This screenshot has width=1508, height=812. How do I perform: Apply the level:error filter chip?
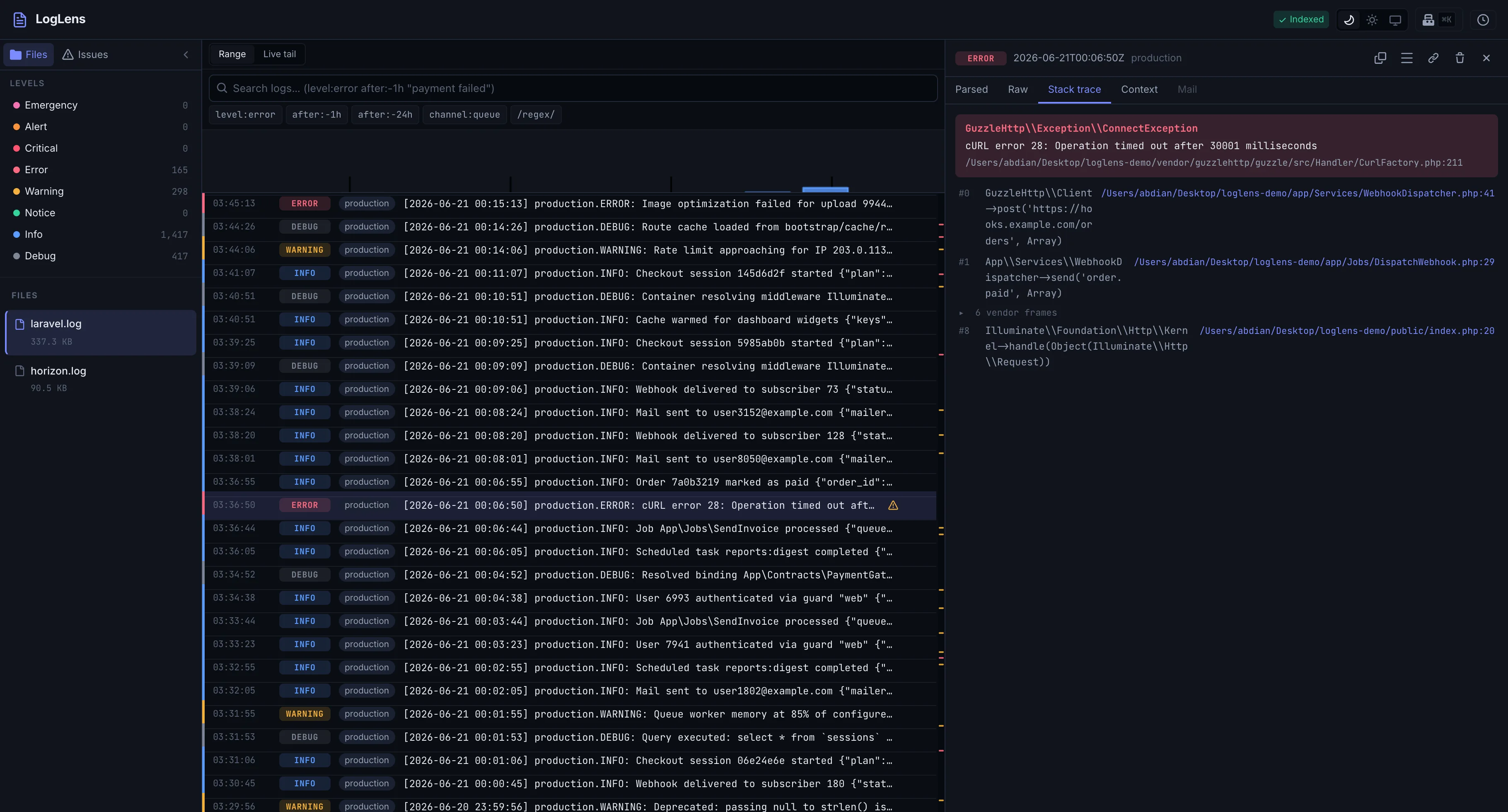pos(245,115)
